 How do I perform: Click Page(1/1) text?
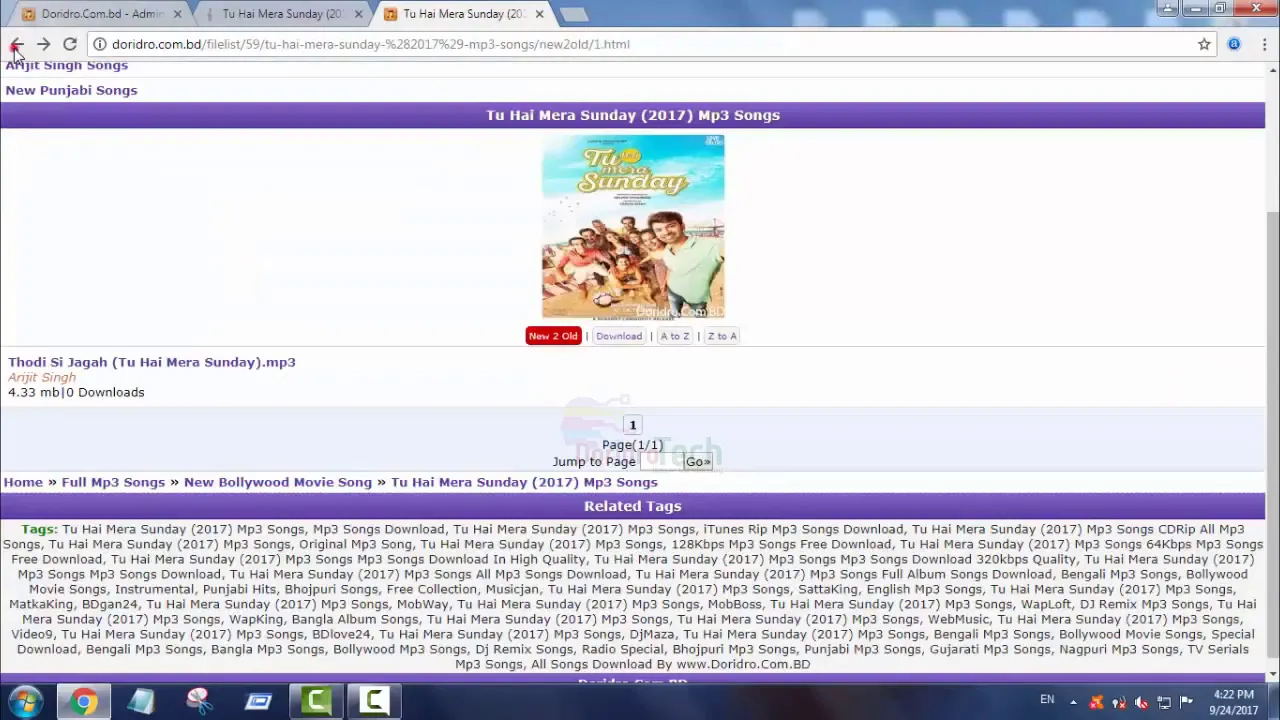(632, 445)
